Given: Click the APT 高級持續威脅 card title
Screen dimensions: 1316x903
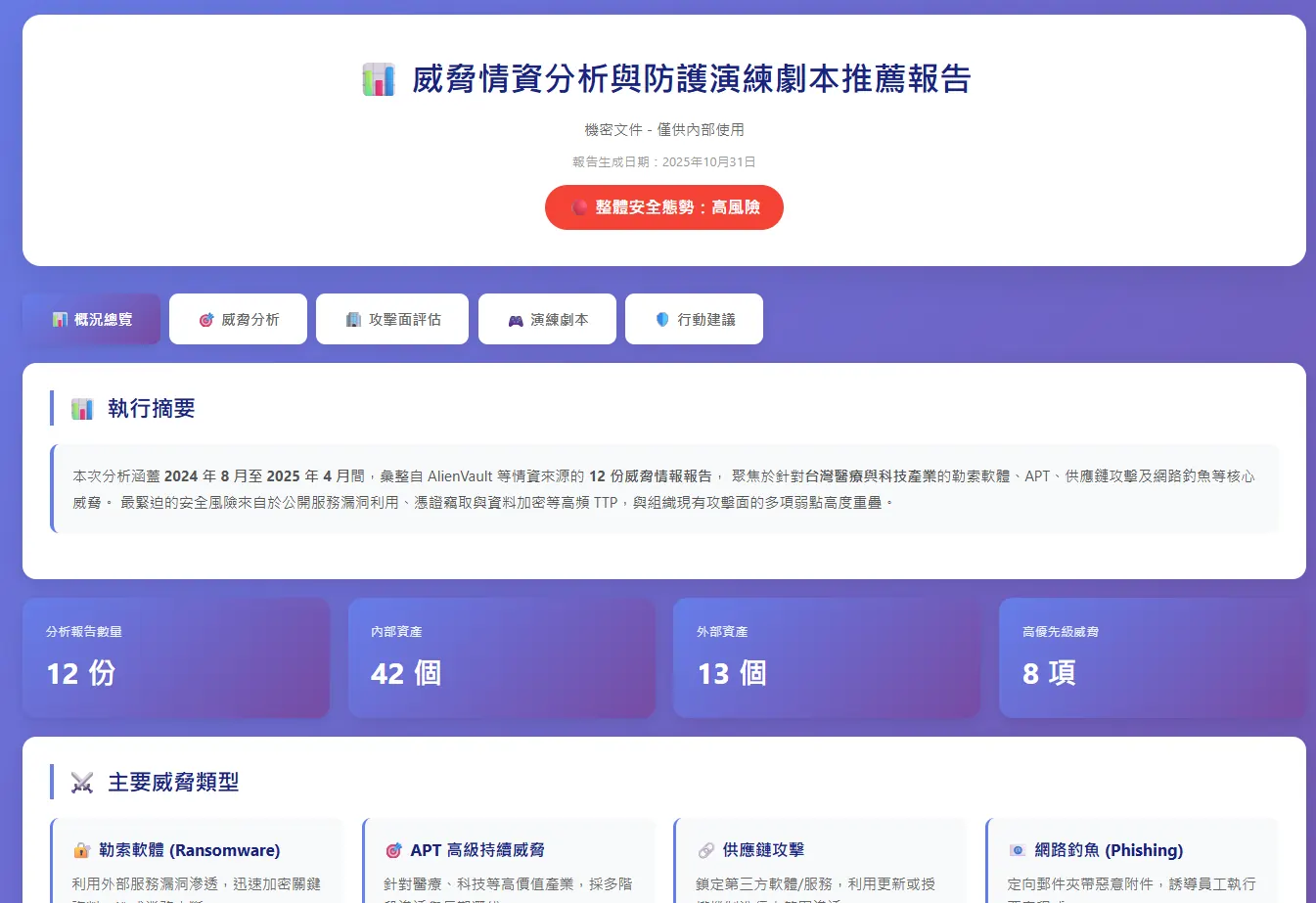Looking at the screenshot, I should point(477,850).
